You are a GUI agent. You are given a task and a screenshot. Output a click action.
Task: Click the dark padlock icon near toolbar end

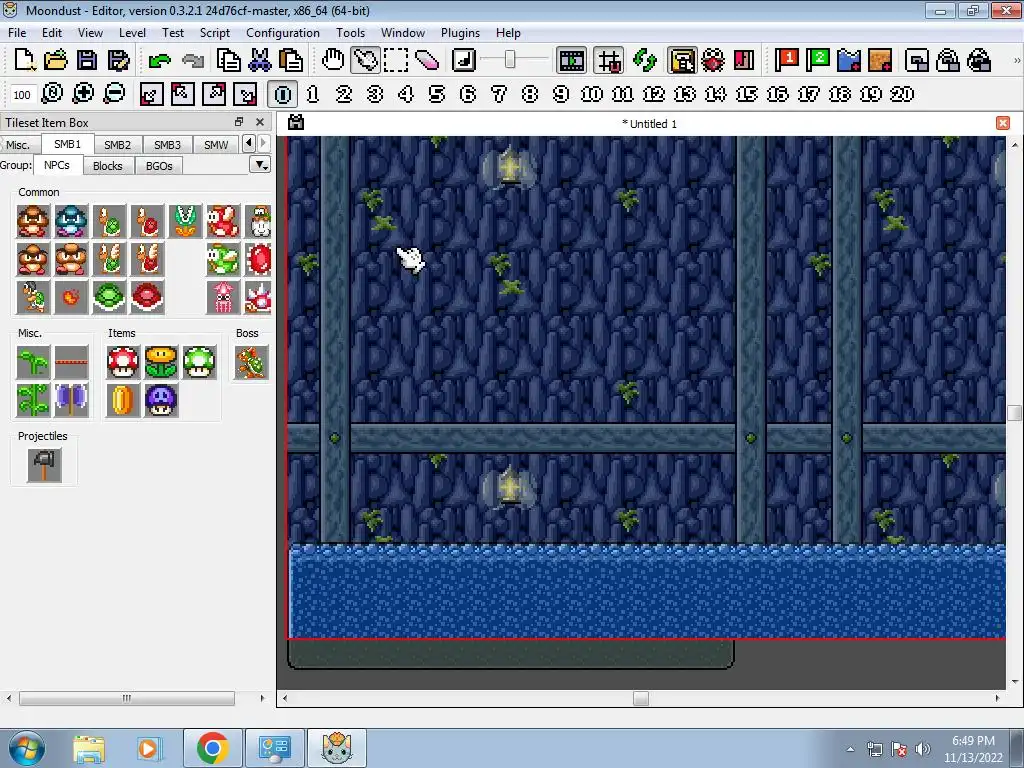coord(980,60)
